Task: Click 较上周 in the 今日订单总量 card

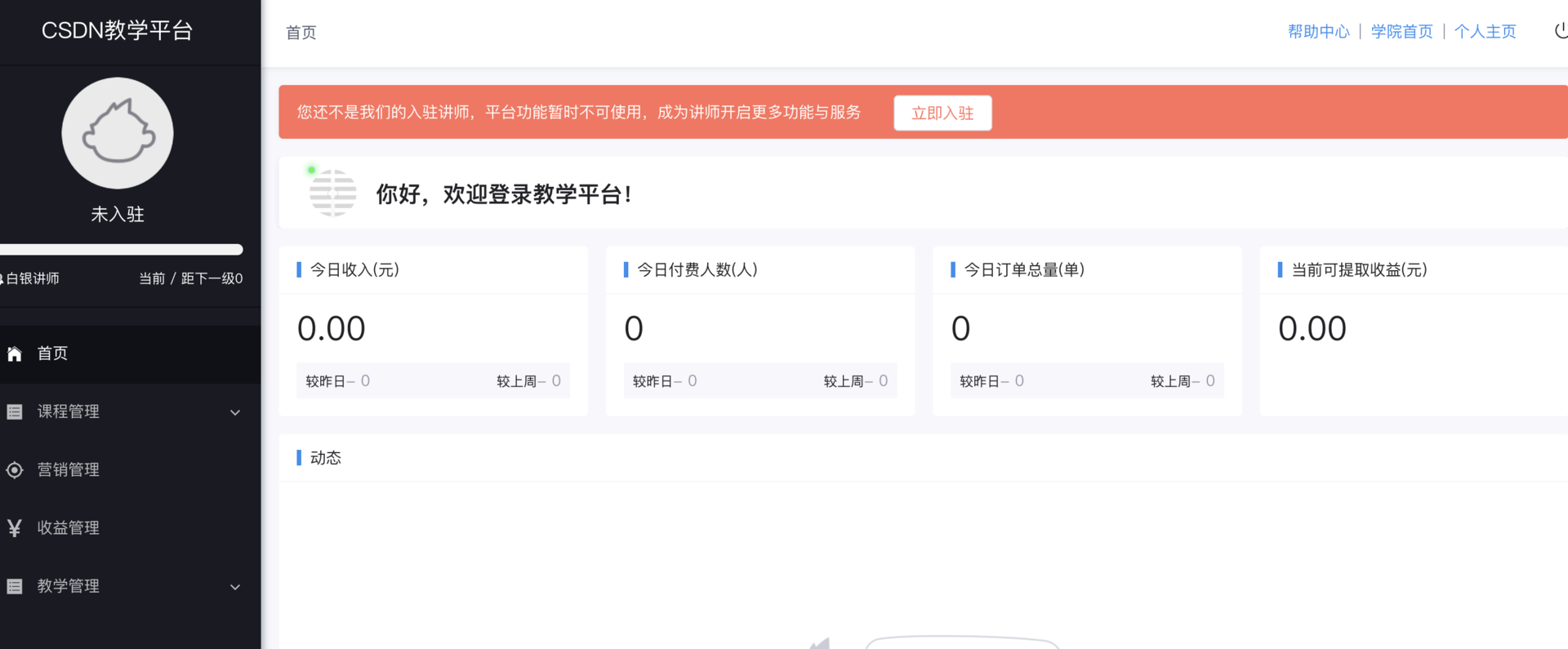Action: point(1170,381)
